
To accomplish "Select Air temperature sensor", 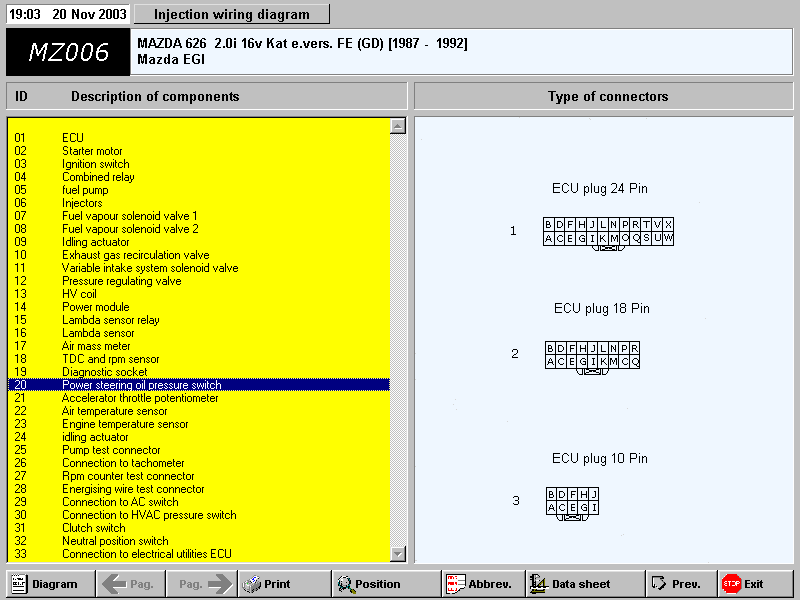I will click(199, 411).
